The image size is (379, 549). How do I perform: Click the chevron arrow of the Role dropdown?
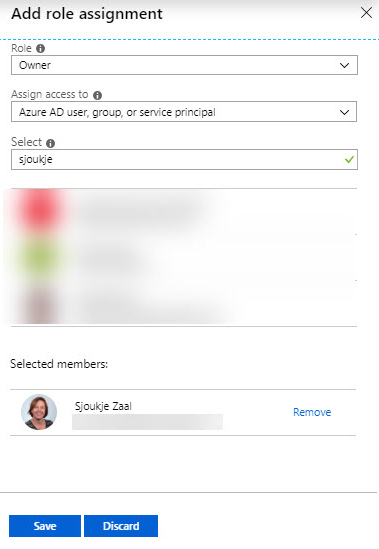coord(345,65)
